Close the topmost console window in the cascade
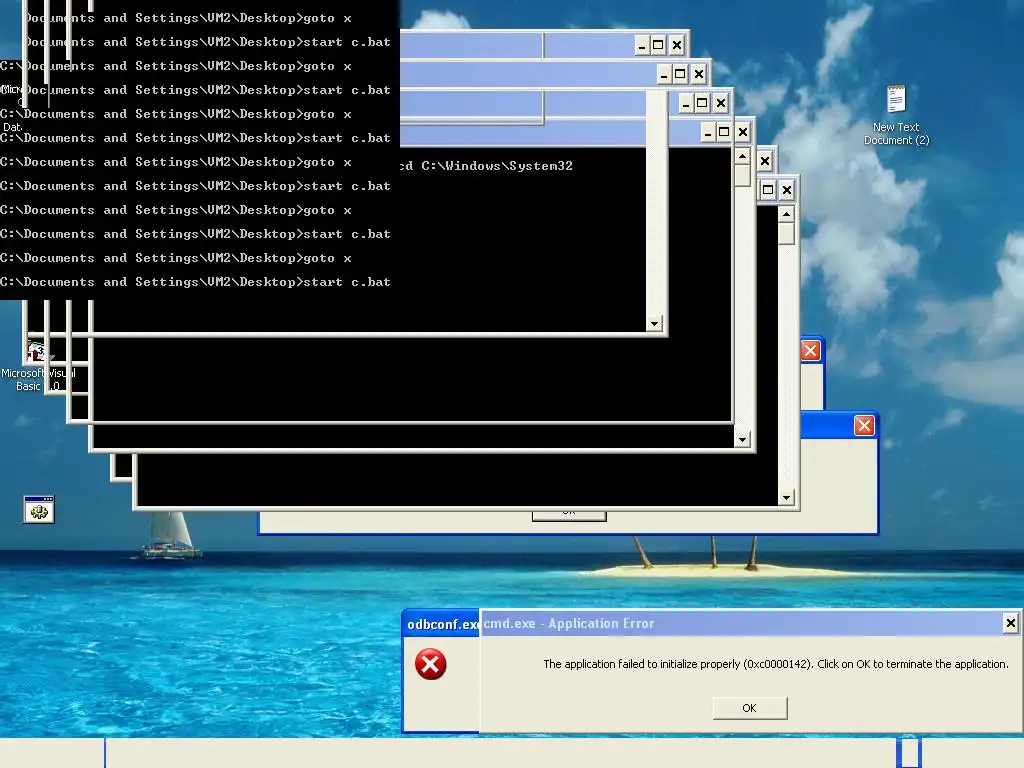Image resolution: width=1024 pixels, height=768 pixels. point(677,45)
